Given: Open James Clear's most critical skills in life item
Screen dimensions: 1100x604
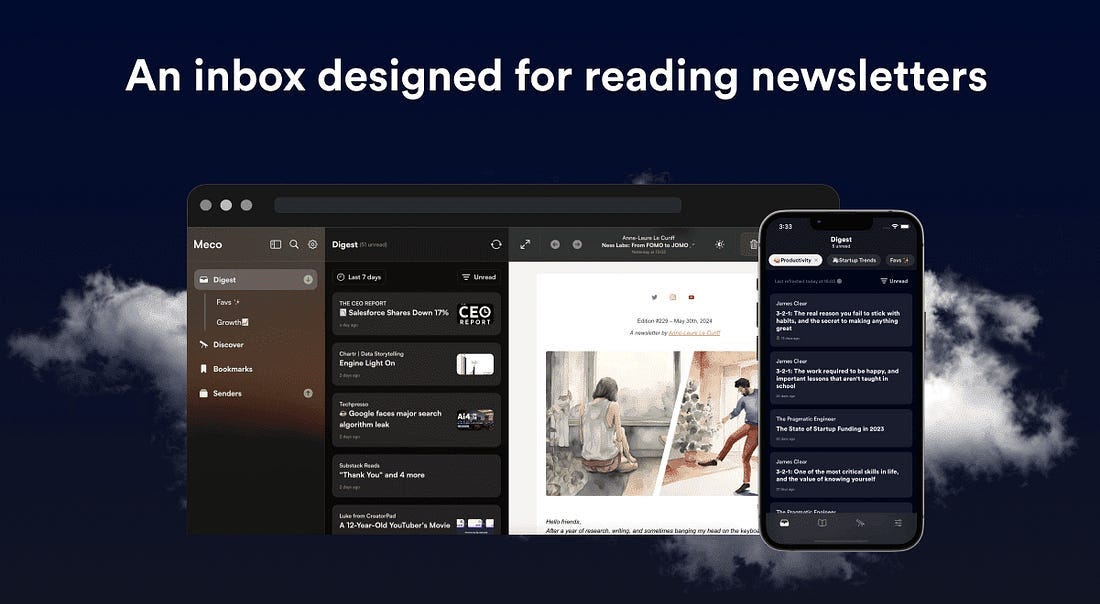Looking at the screenshot, I should tap(841, 475).
